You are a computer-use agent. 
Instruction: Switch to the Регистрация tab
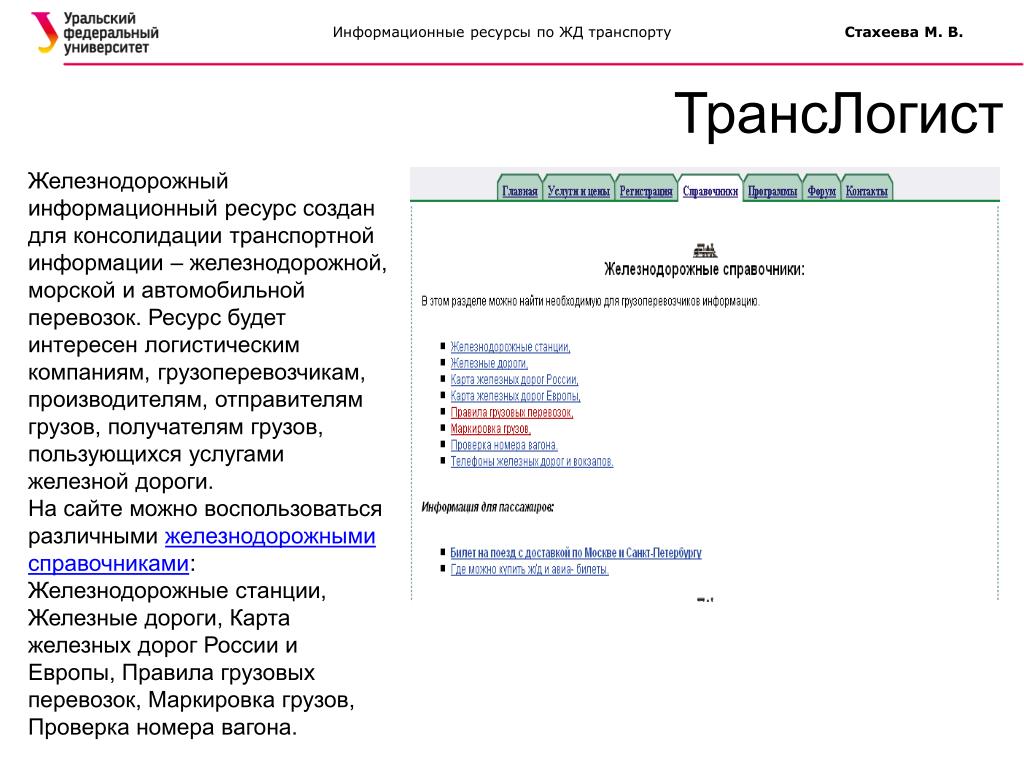646,190
